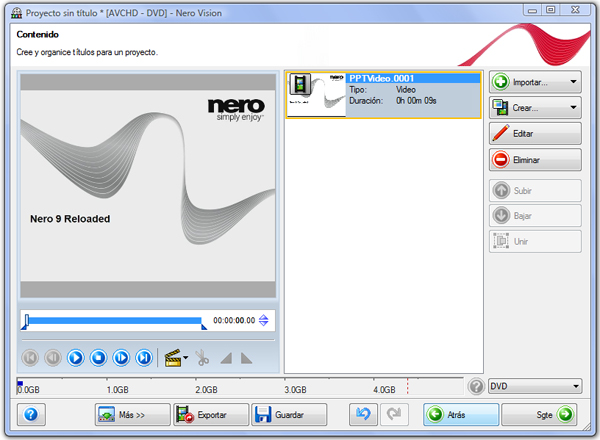The image size is (600, 440).
Task: Jump to the end of the video
Action: pos(144,358)
